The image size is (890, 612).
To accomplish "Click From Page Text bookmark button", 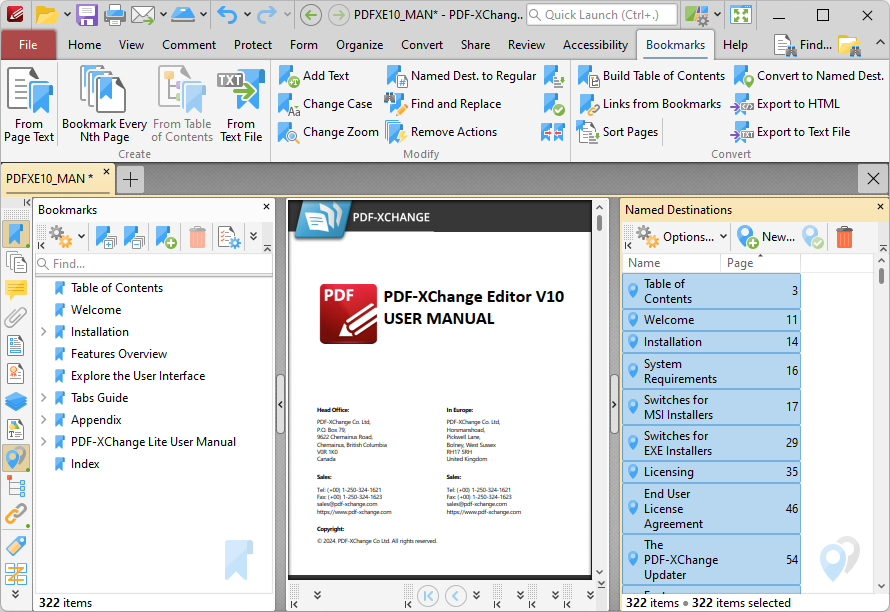I will (x=29, y=105).
